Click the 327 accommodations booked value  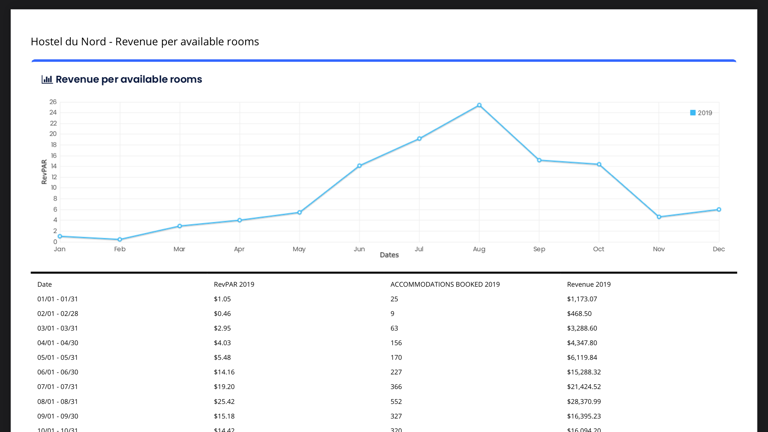pos(396,416)
